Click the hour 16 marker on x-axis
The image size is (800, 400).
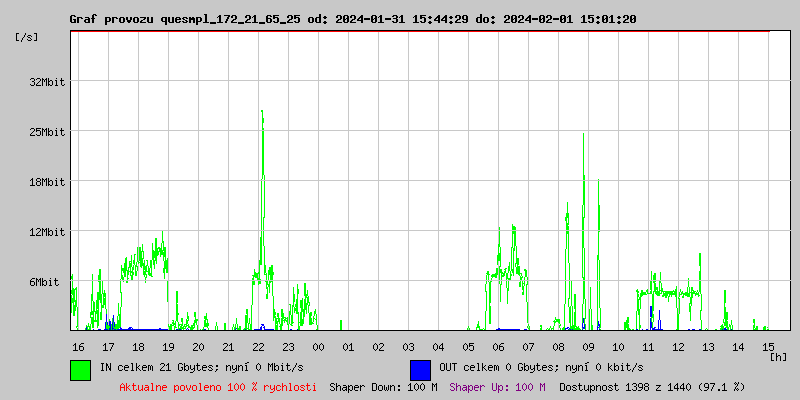[x=78, y=346]
